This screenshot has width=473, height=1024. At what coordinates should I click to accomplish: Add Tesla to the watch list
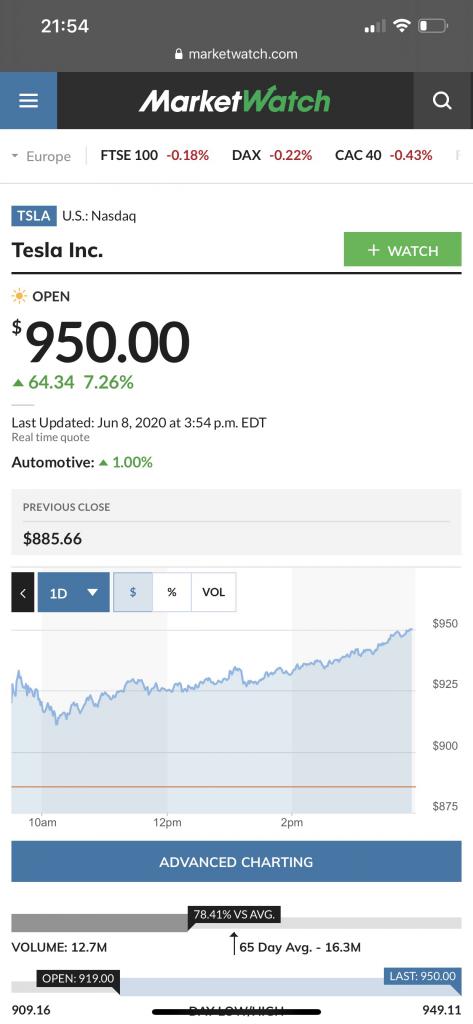click(x=402, y=249)
